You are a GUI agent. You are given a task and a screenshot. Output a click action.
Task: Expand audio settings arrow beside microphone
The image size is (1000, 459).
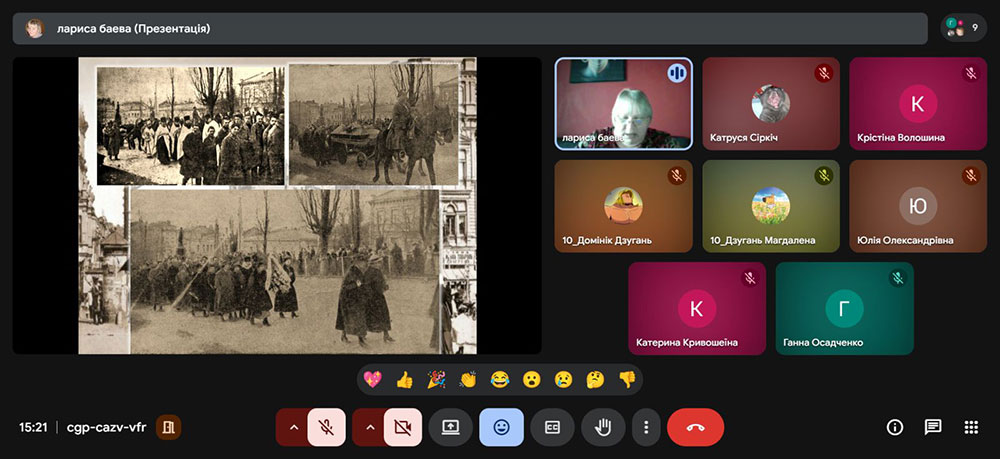pos(293,427)
